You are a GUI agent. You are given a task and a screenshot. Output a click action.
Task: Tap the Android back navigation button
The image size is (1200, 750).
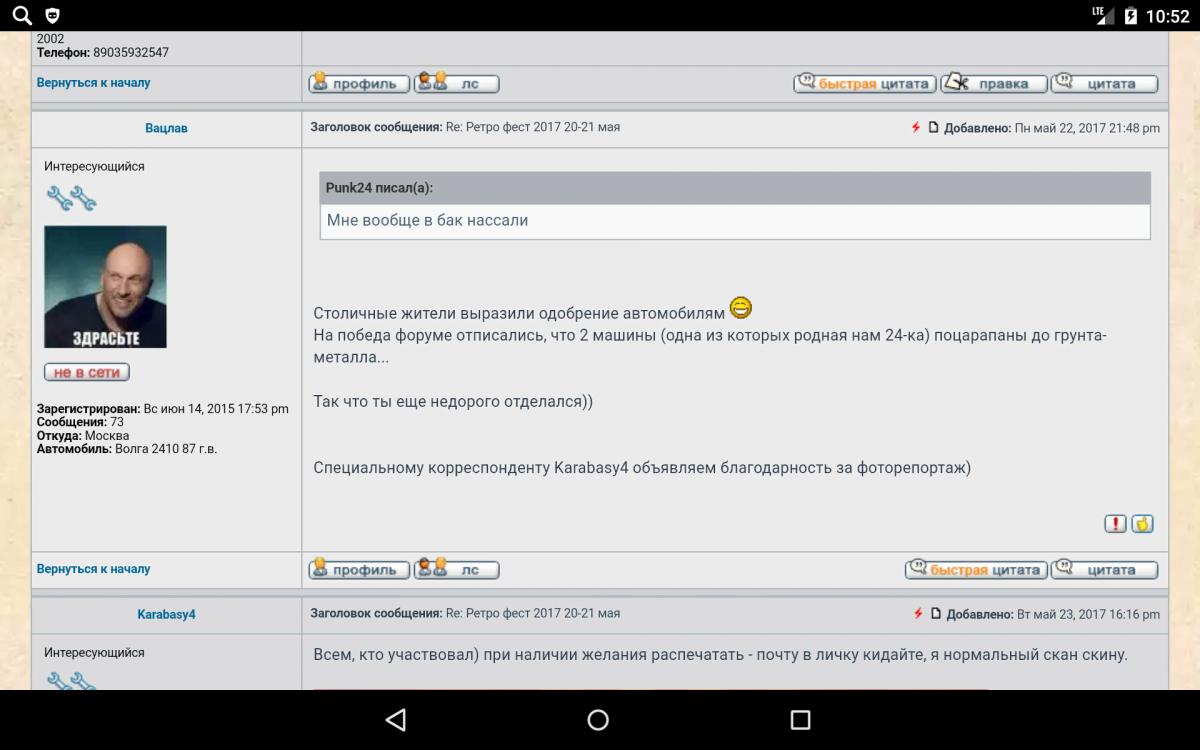click(396, 720)
